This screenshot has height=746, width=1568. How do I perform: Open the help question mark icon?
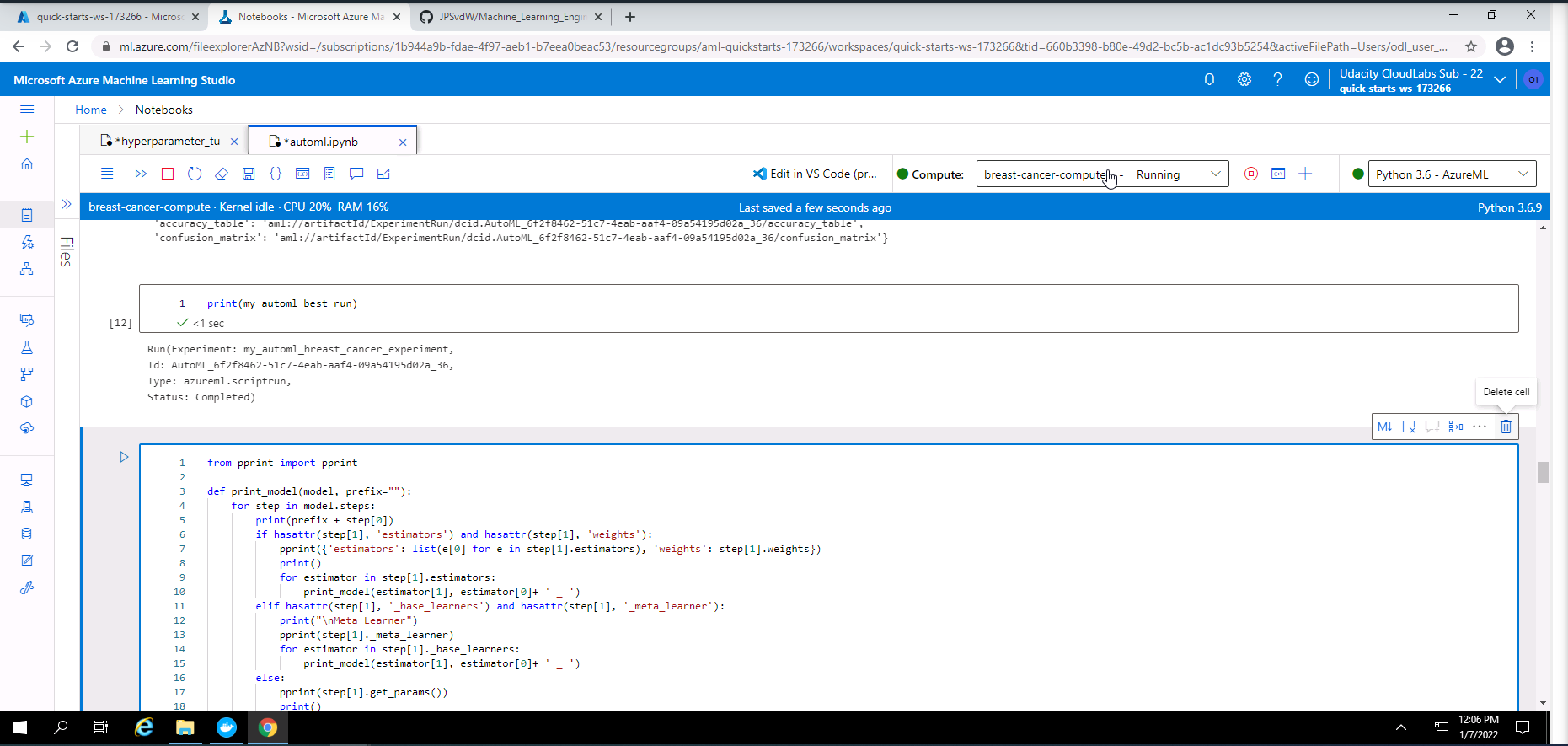coord(1277,79)
